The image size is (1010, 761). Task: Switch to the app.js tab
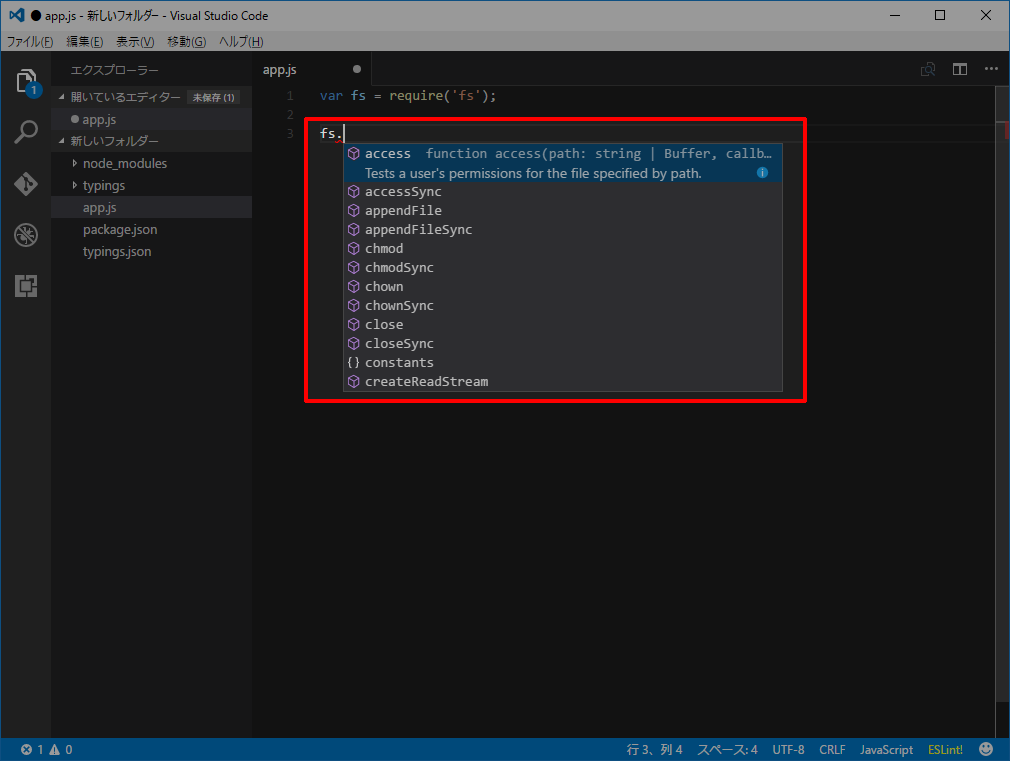tap(280, 70)
